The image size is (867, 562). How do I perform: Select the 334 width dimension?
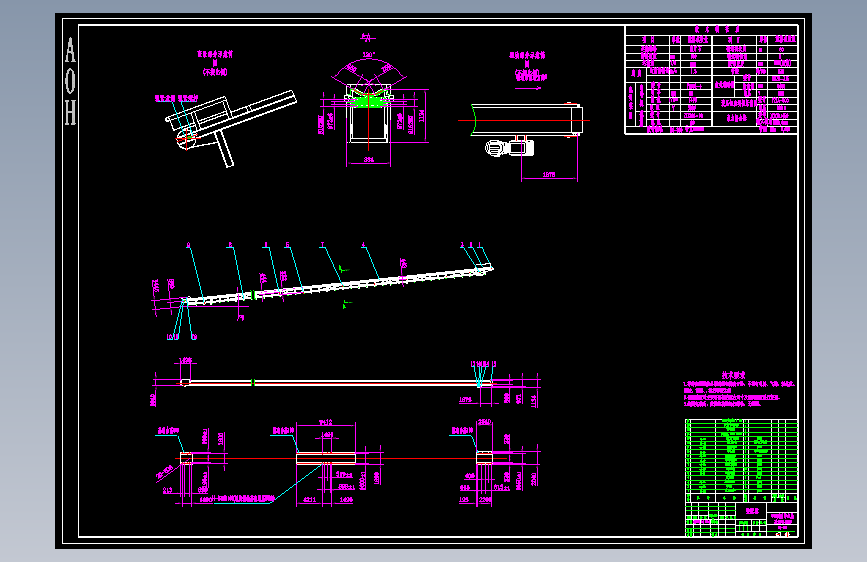(x=369, y=160)
